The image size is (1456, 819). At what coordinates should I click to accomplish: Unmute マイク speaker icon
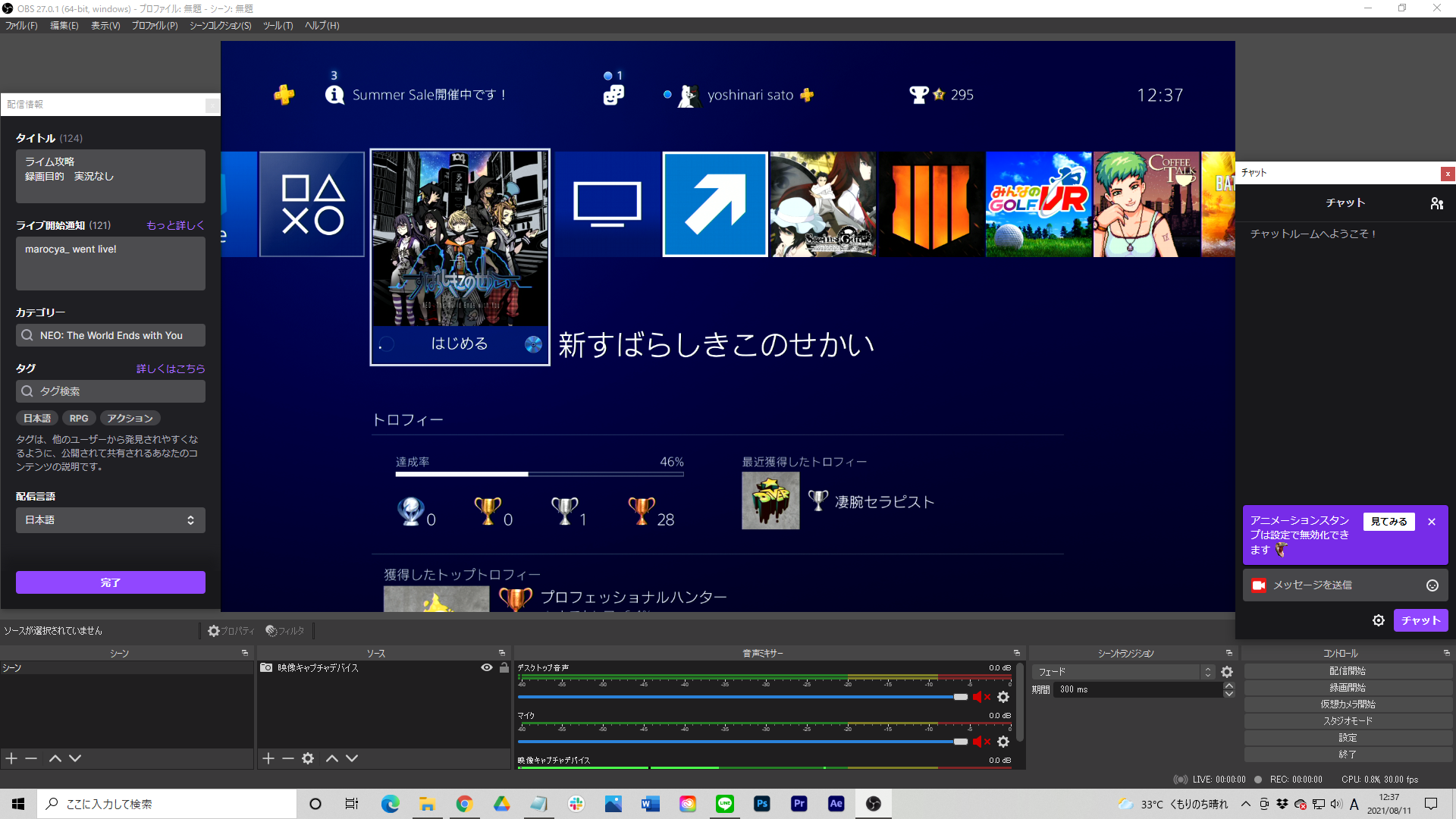click(x=981, y=742)
